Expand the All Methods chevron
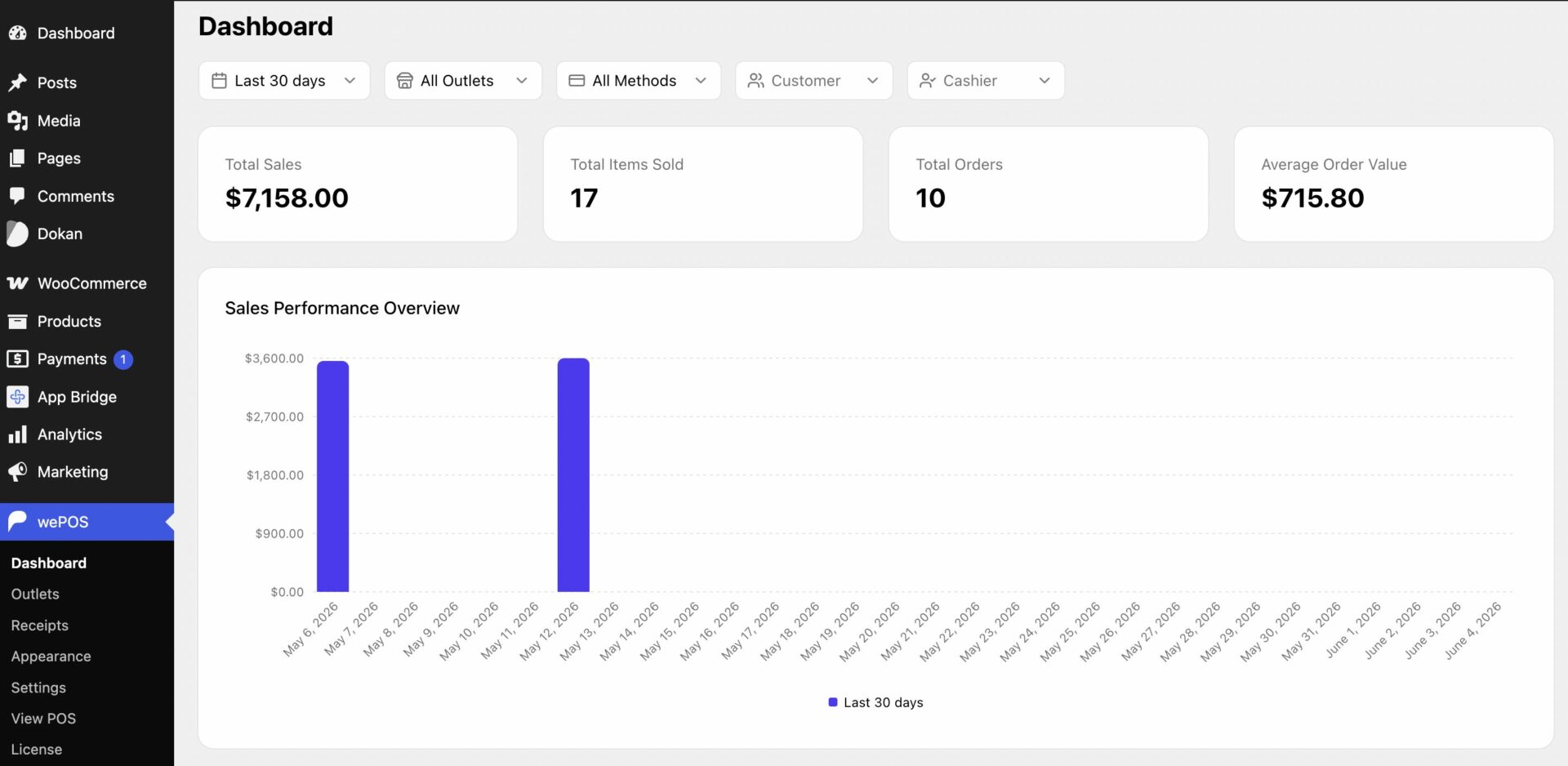Viewport: 1568px width, 766px height. point(701,81)
